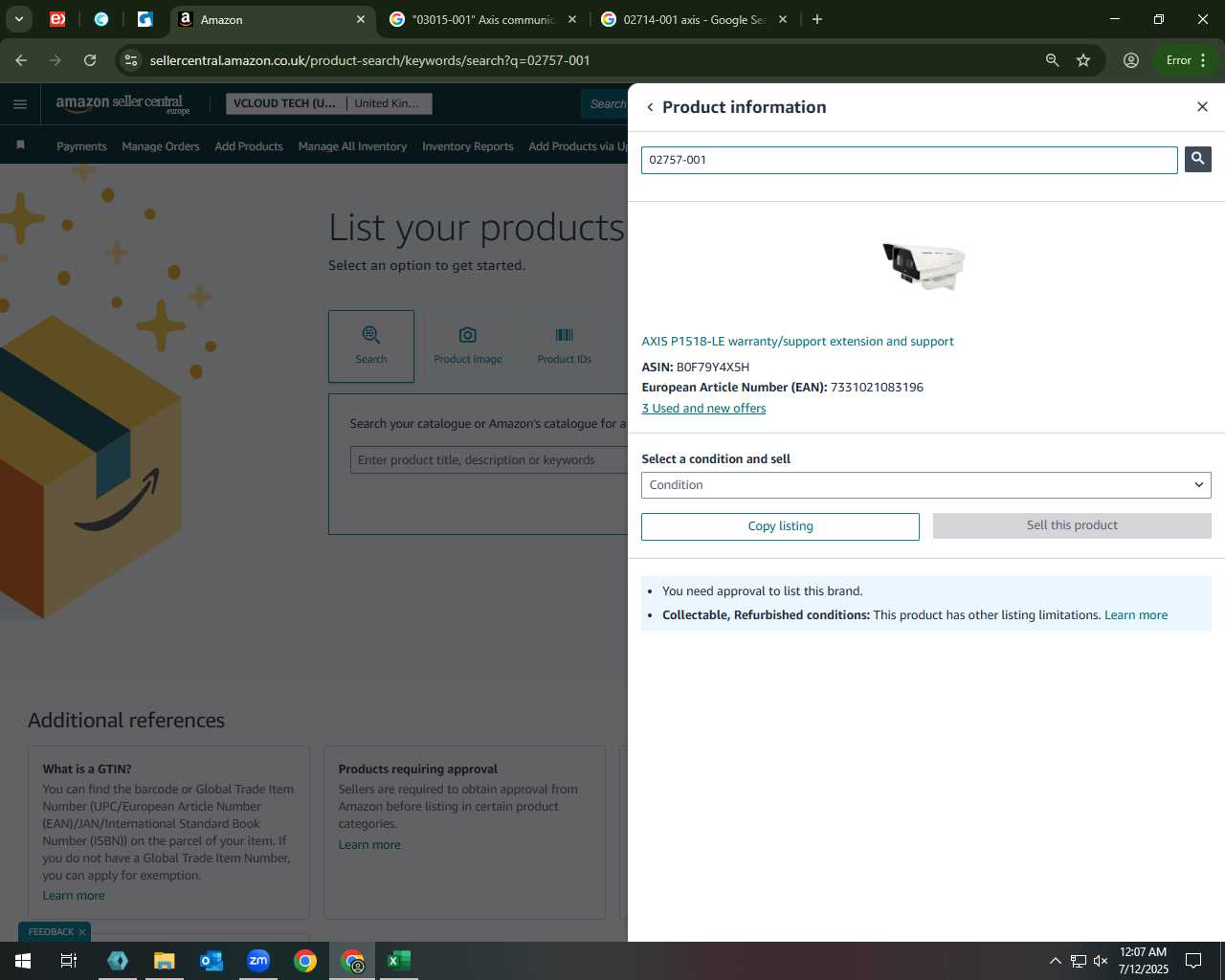Select the Search option tile
Screen dimensions: 1225x980
click(x=371, y=345)
